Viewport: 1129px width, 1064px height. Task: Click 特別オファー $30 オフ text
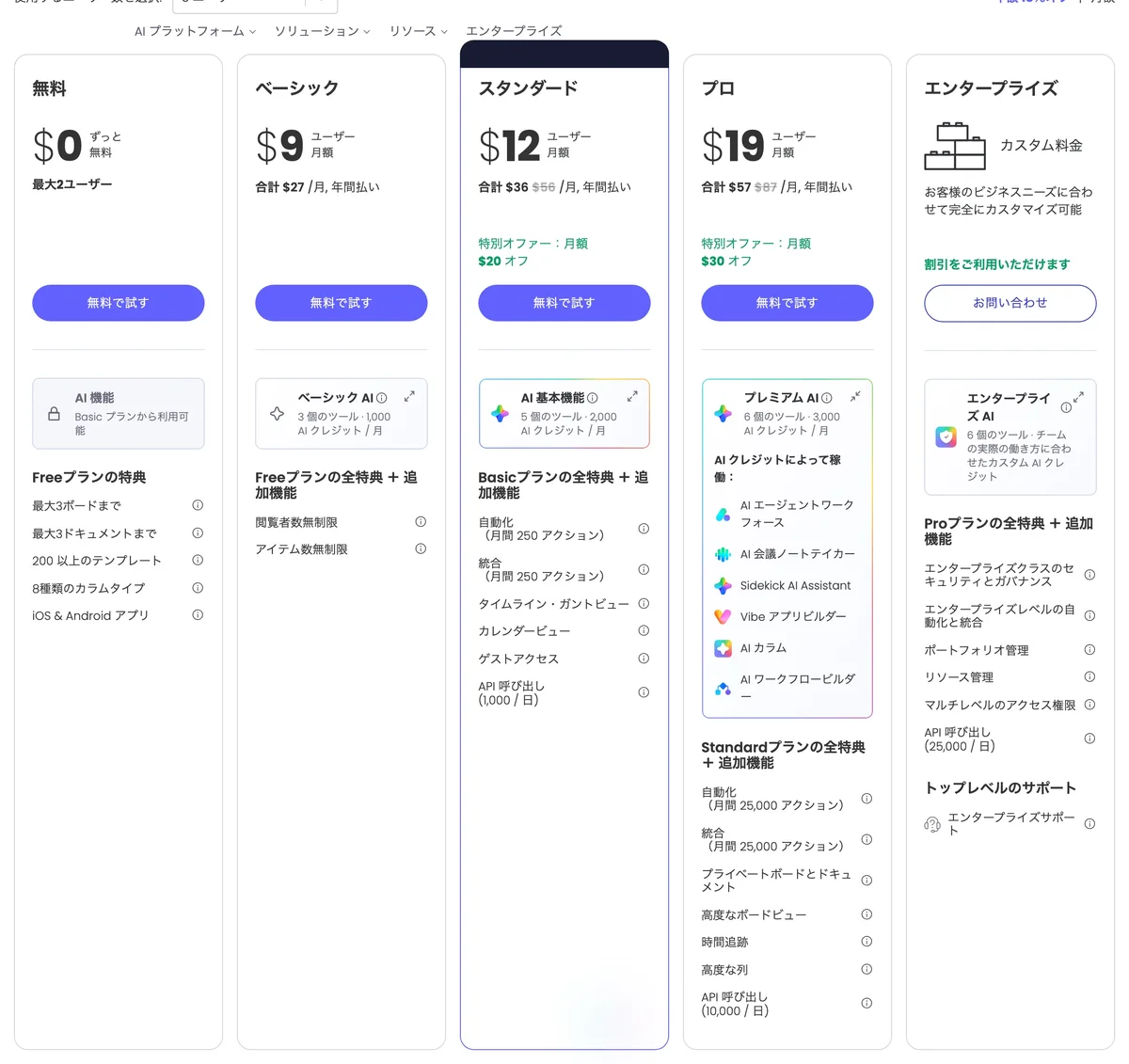[x=755, y=252]
